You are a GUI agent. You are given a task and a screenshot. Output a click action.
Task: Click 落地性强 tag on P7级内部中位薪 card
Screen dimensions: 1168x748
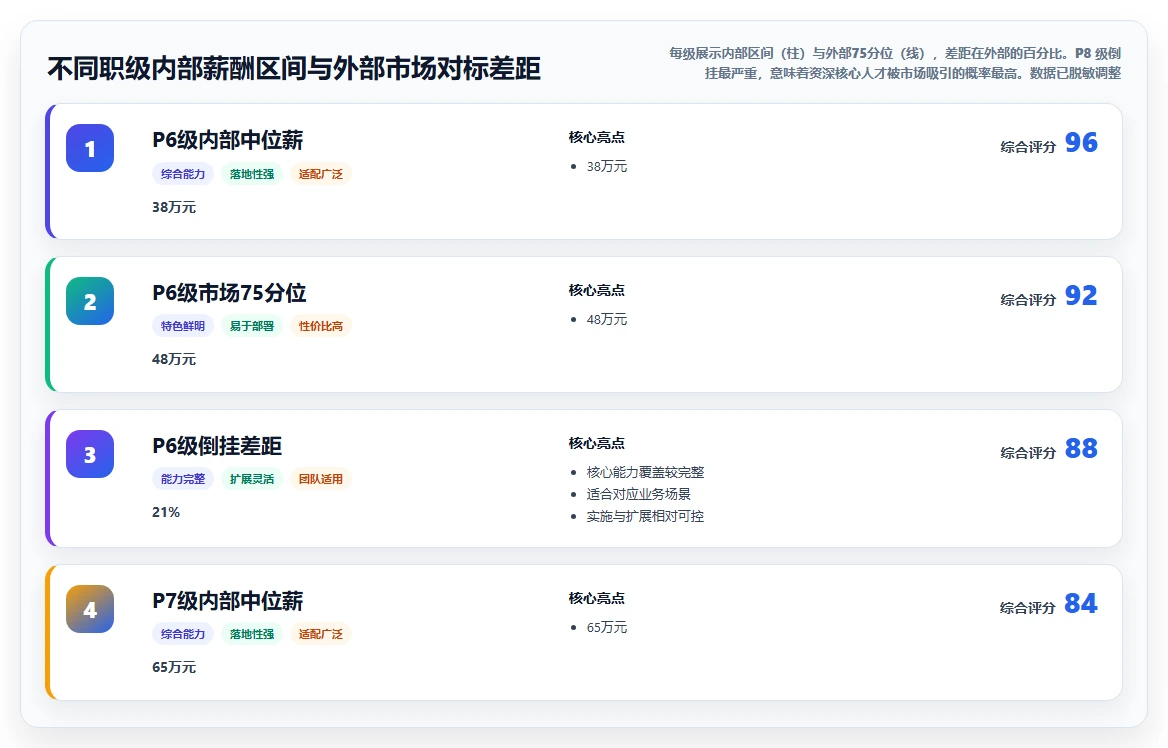[x=252, y=633]
